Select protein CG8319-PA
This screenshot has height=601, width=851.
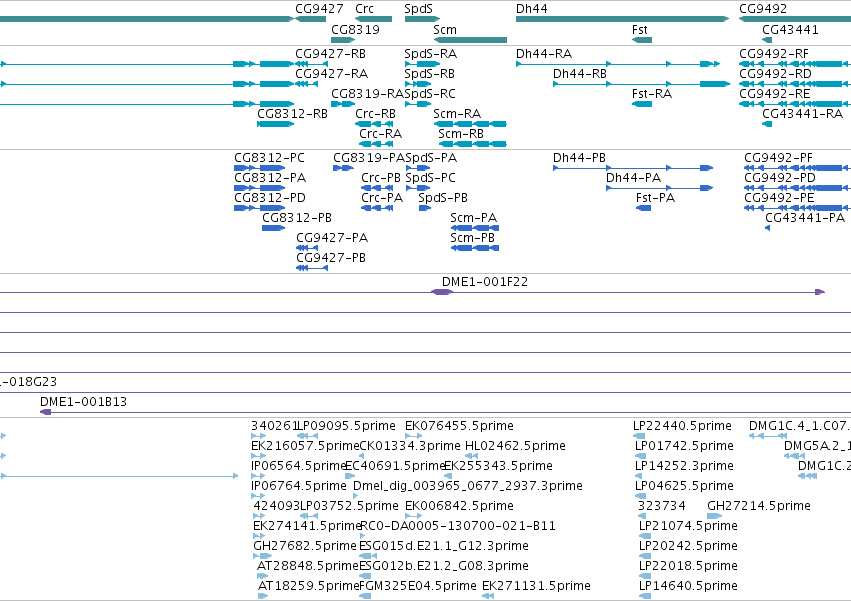point(344,168)
